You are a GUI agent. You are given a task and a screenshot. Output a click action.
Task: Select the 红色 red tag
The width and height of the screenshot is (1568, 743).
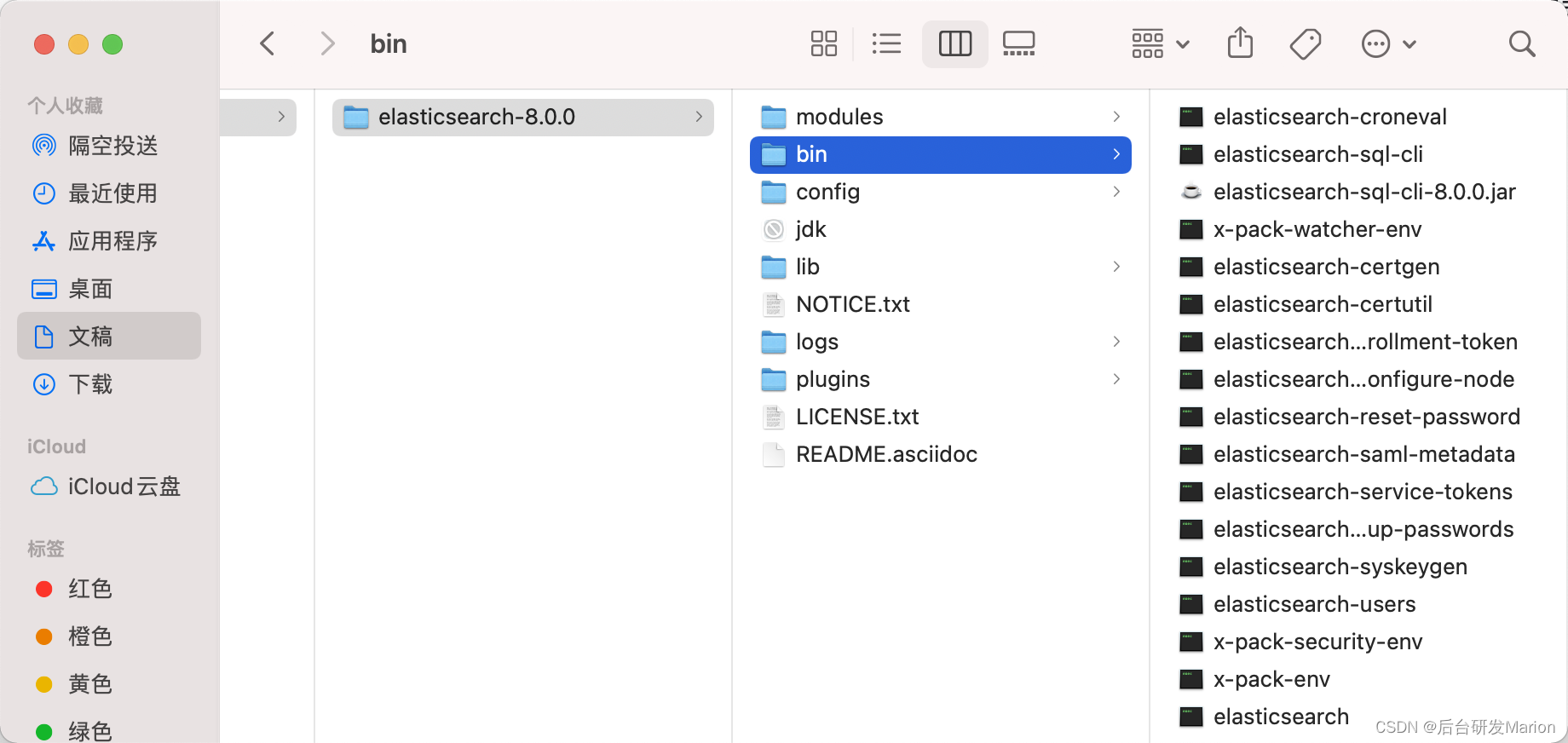(109, 589)
